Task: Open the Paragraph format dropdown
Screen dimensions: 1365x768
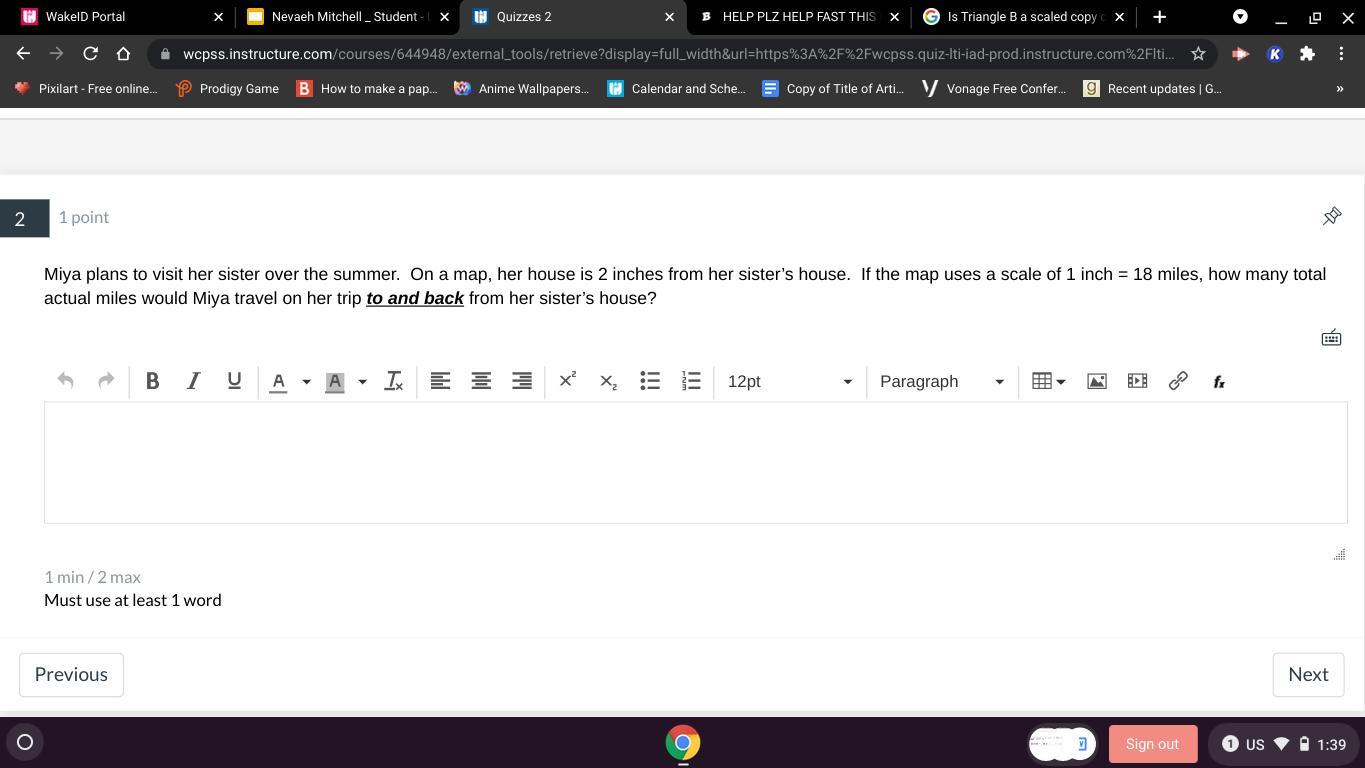Action: click(x=942, y=381)
